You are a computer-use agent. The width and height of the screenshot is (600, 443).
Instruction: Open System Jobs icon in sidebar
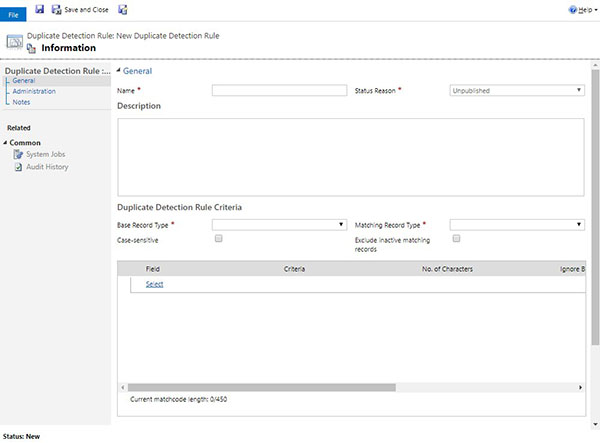18,154
